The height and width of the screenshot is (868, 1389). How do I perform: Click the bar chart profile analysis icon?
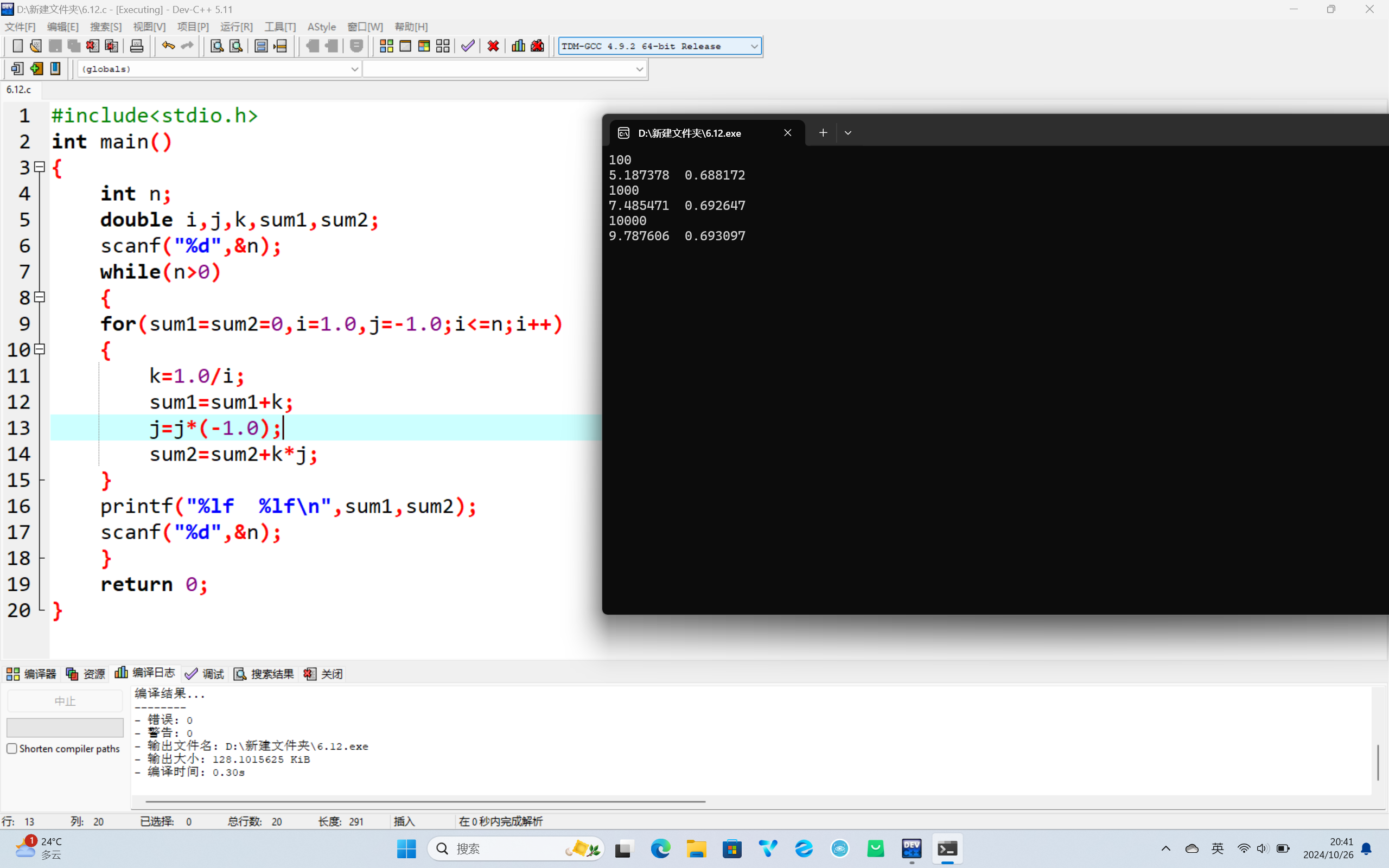(518, 46)
